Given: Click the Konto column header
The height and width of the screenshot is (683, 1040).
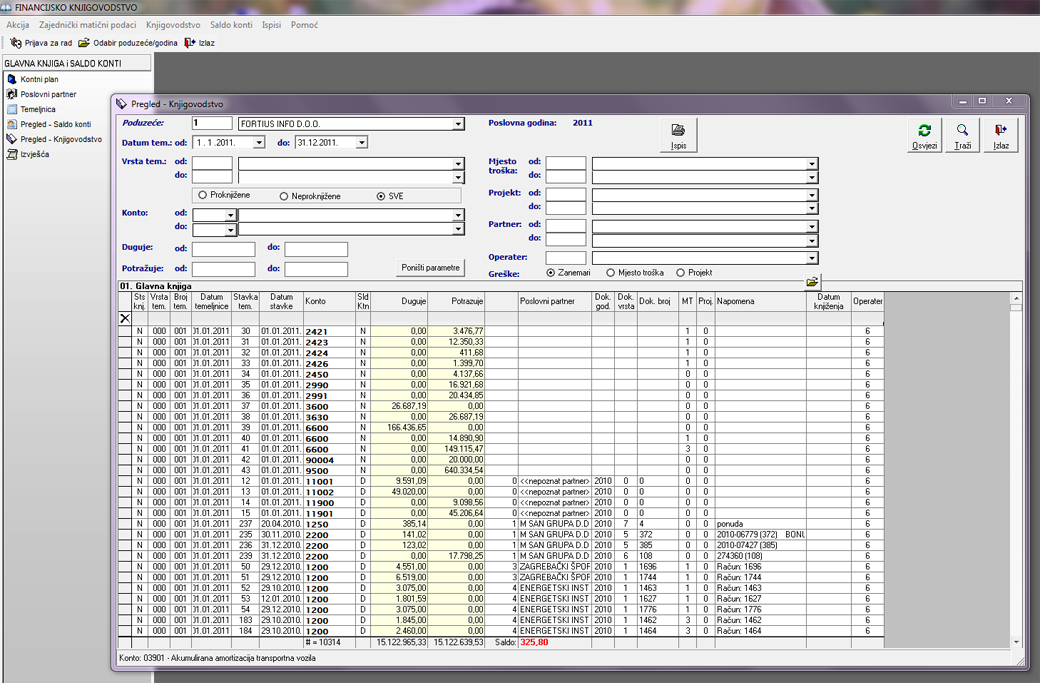Looking at the screenshot, I should pos(330,301).
